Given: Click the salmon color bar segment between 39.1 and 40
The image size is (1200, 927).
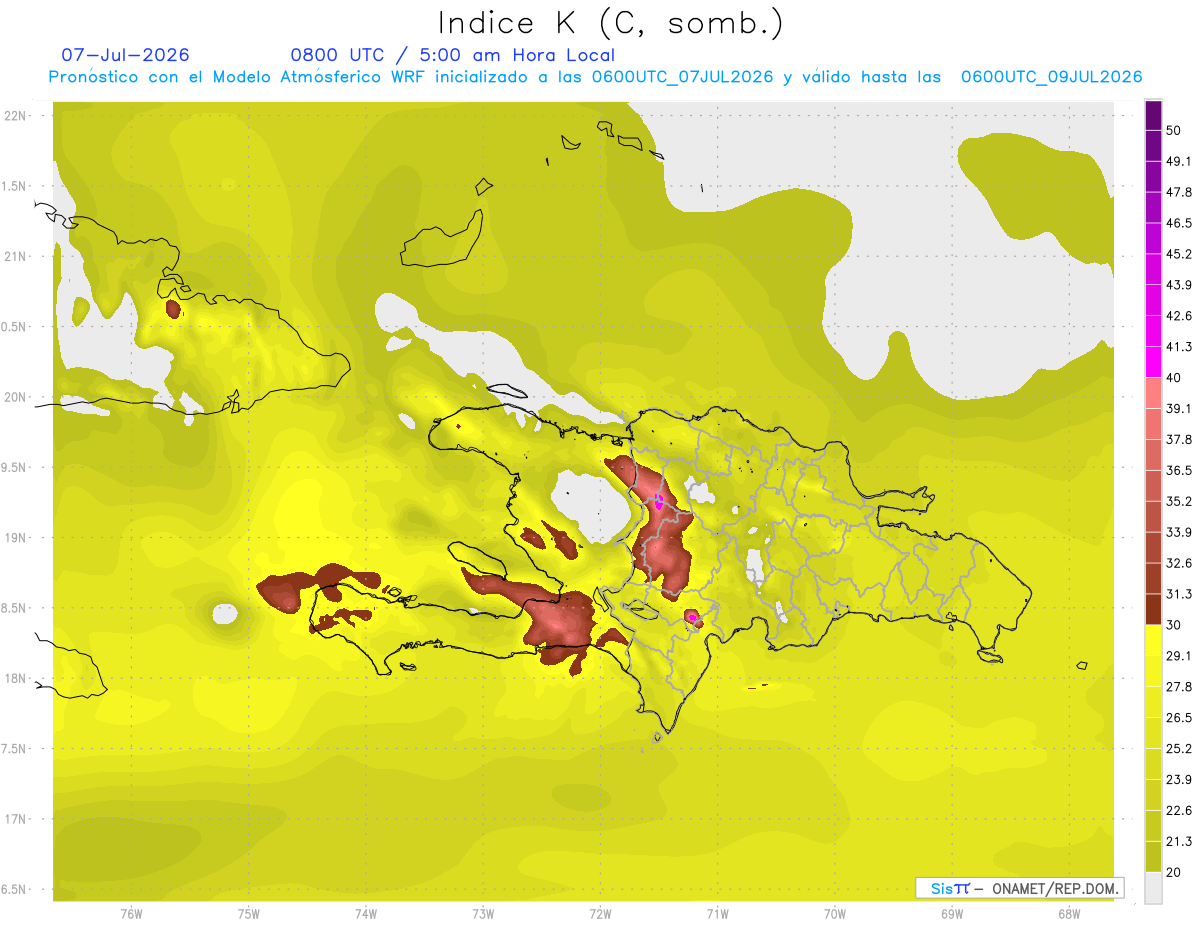Looking at the screenshot, I should (x=1153, y=393).
